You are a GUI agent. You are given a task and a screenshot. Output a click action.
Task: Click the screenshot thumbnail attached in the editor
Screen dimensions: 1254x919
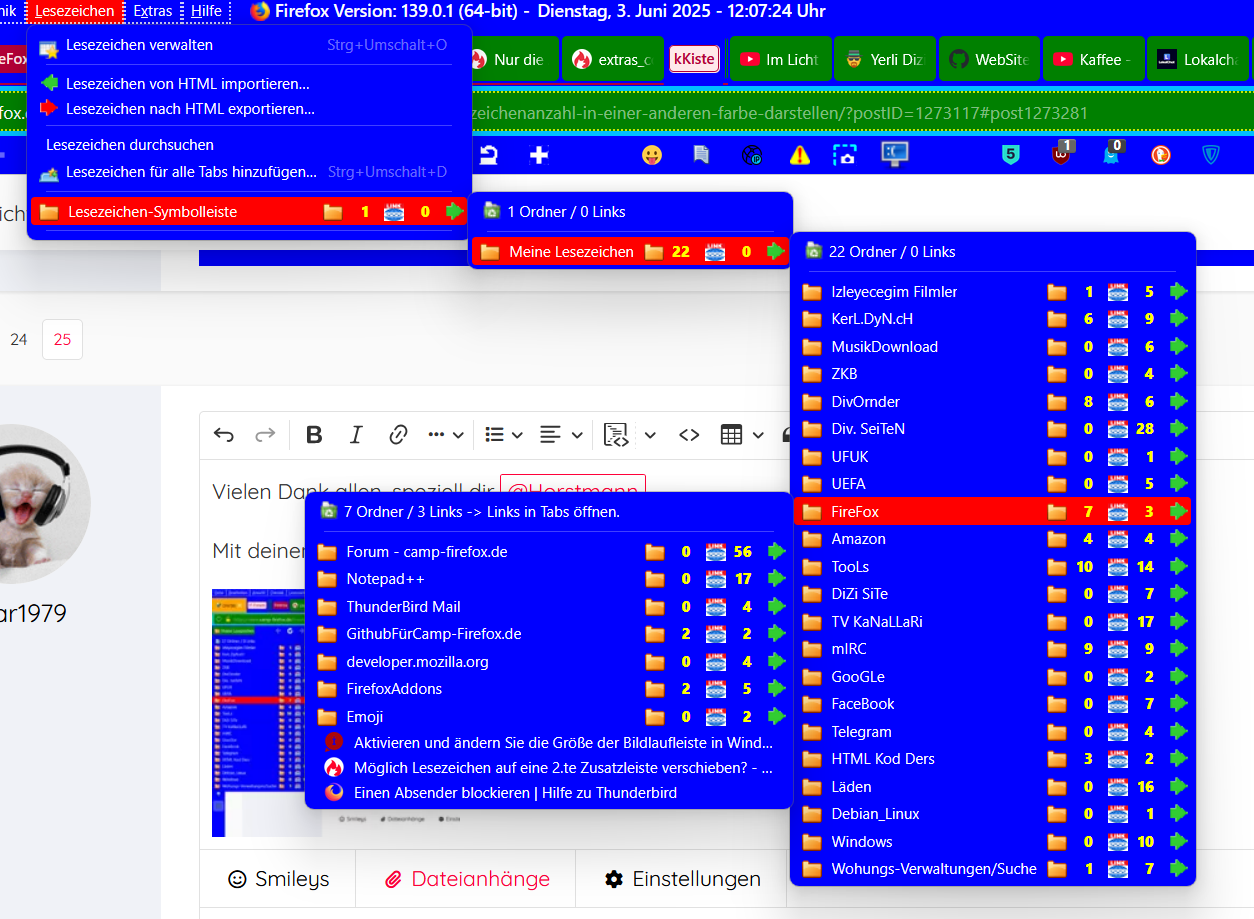(x=258, y=712)
